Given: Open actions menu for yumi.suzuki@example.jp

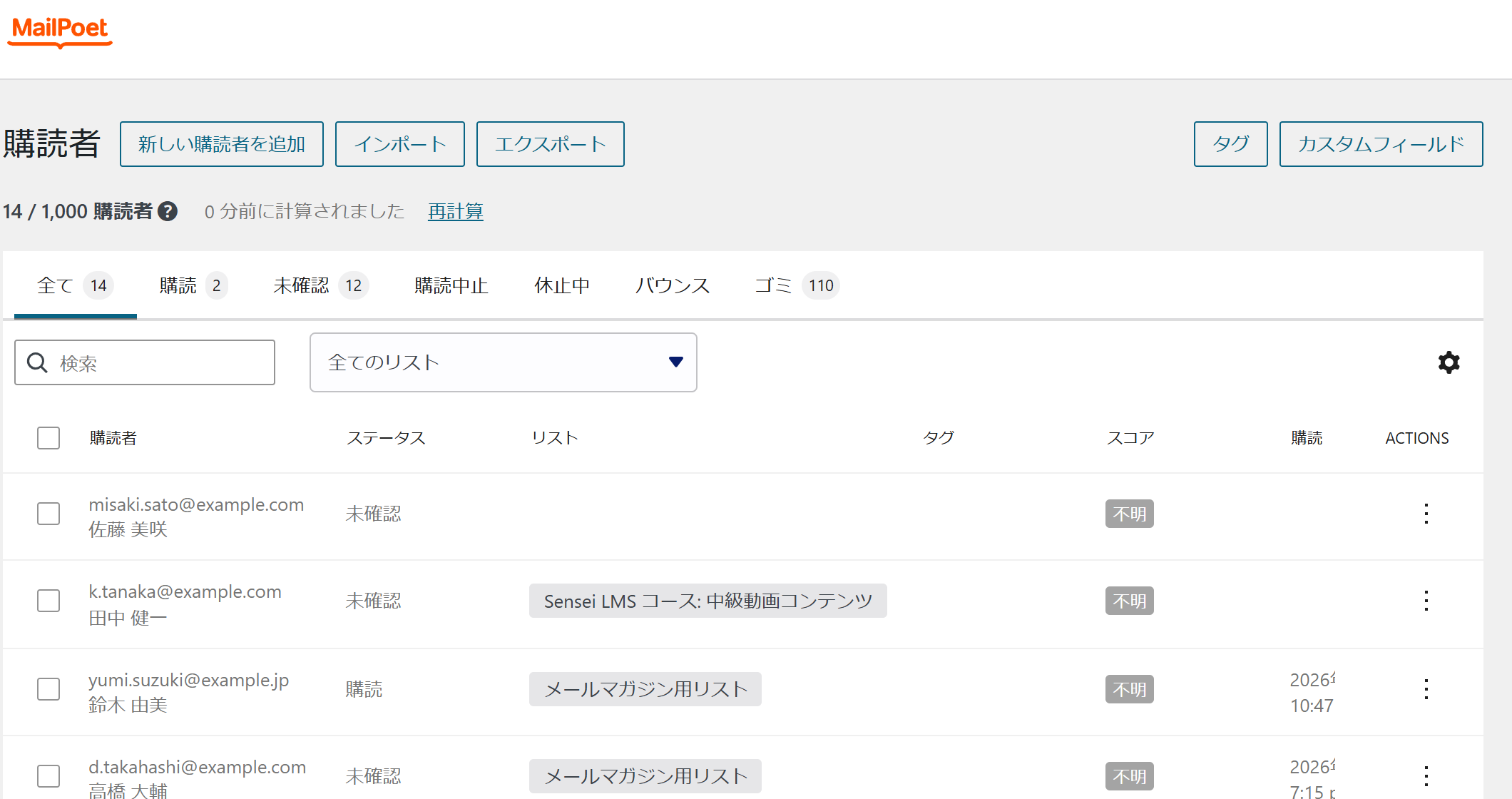Looking at the screenshot, I should click(x=1426, y=689).
